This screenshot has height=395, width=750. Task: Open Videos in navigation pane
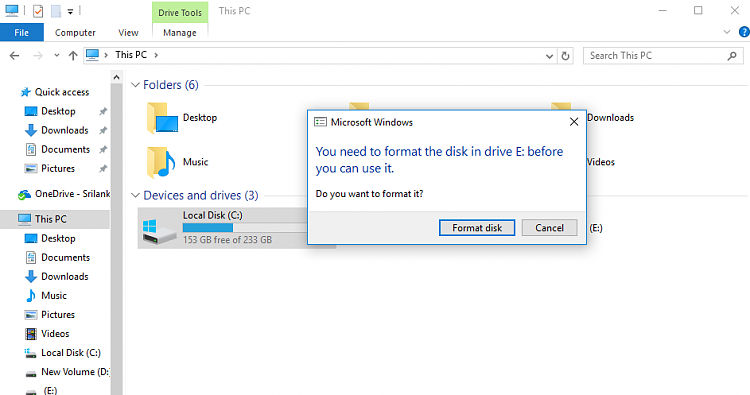(55, 334)
